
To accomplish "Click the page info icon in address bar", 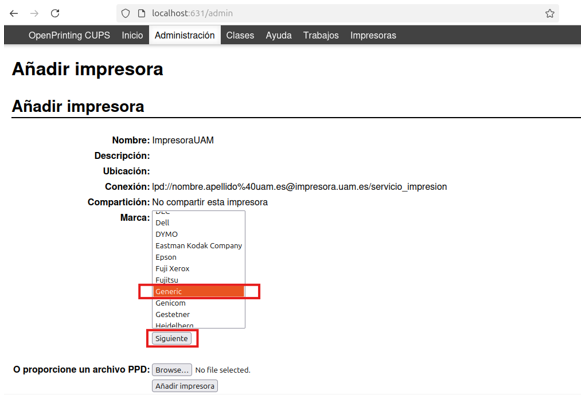I will coord(142,14).
